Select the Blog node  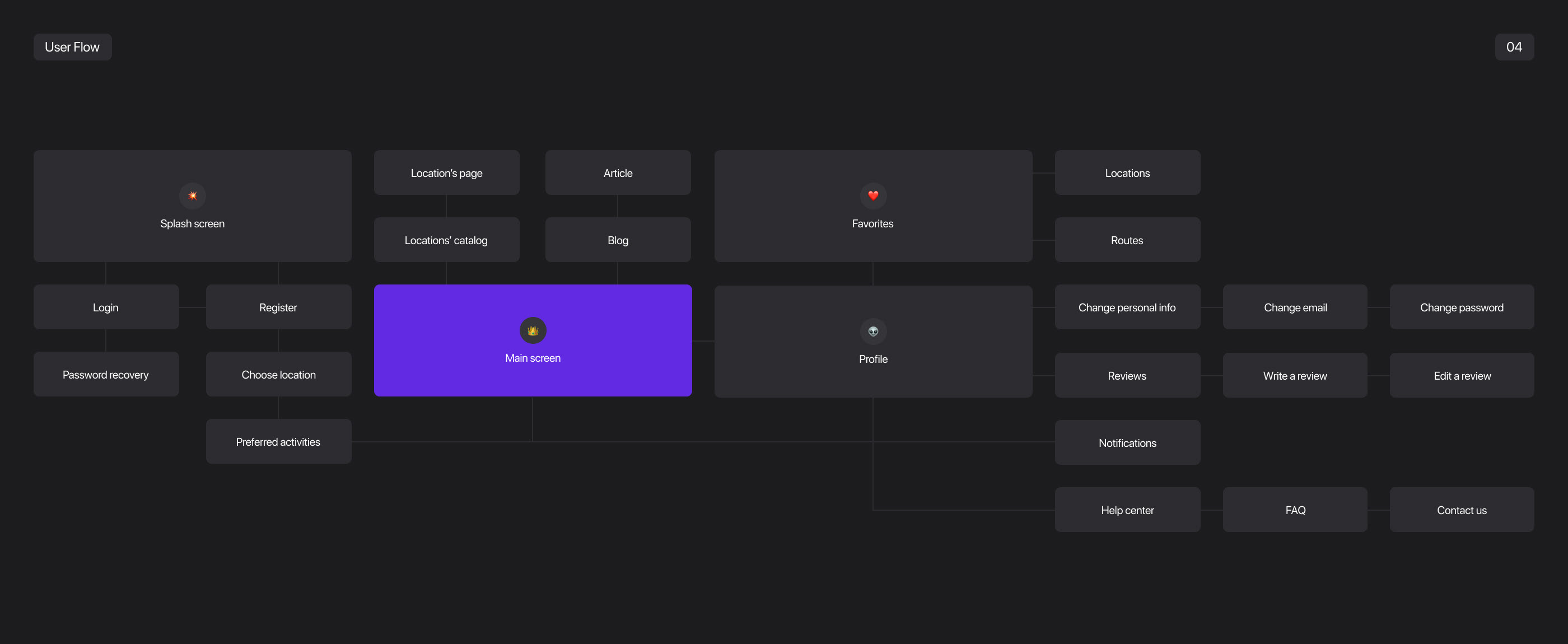618,240
